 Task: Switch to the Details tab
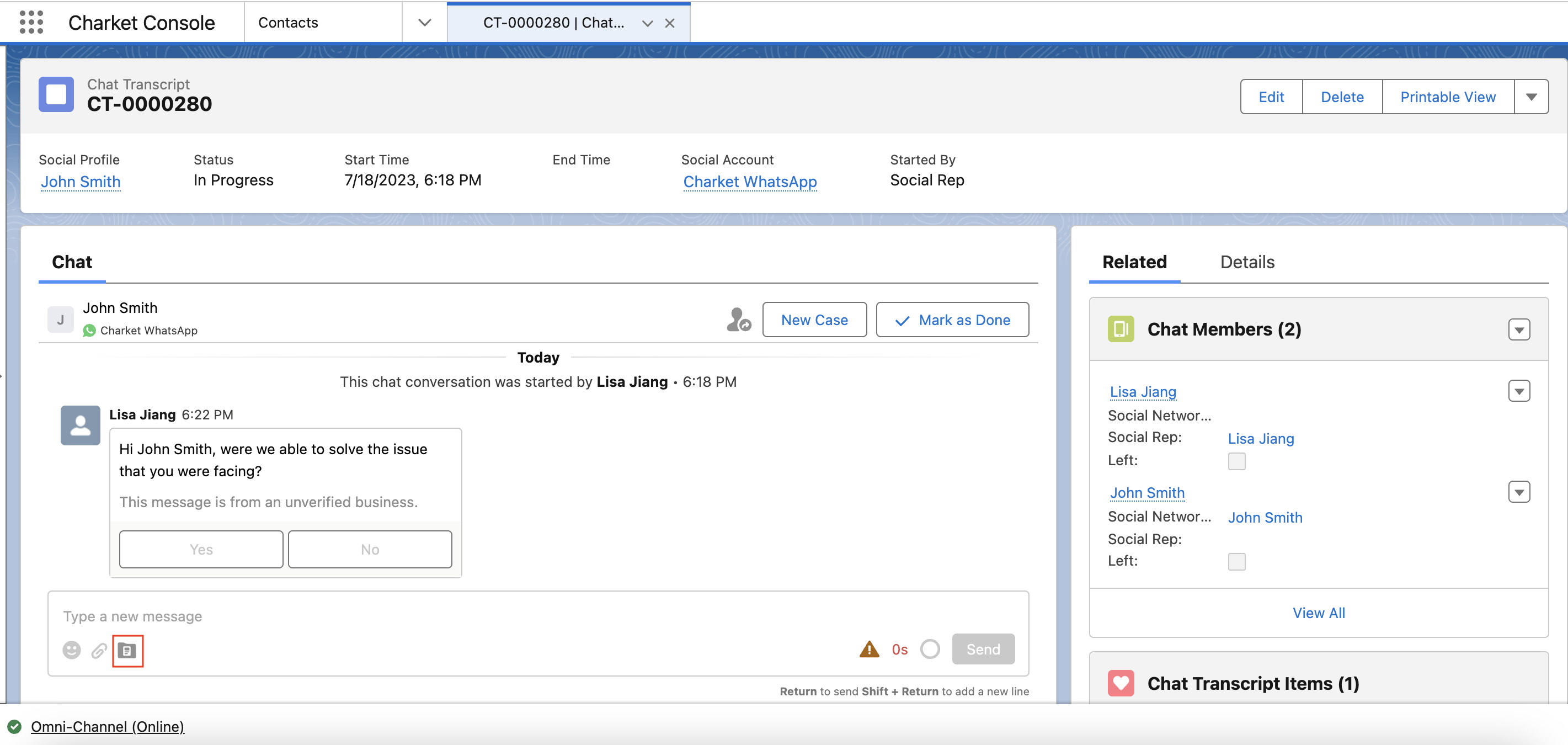pos(1246,262)
